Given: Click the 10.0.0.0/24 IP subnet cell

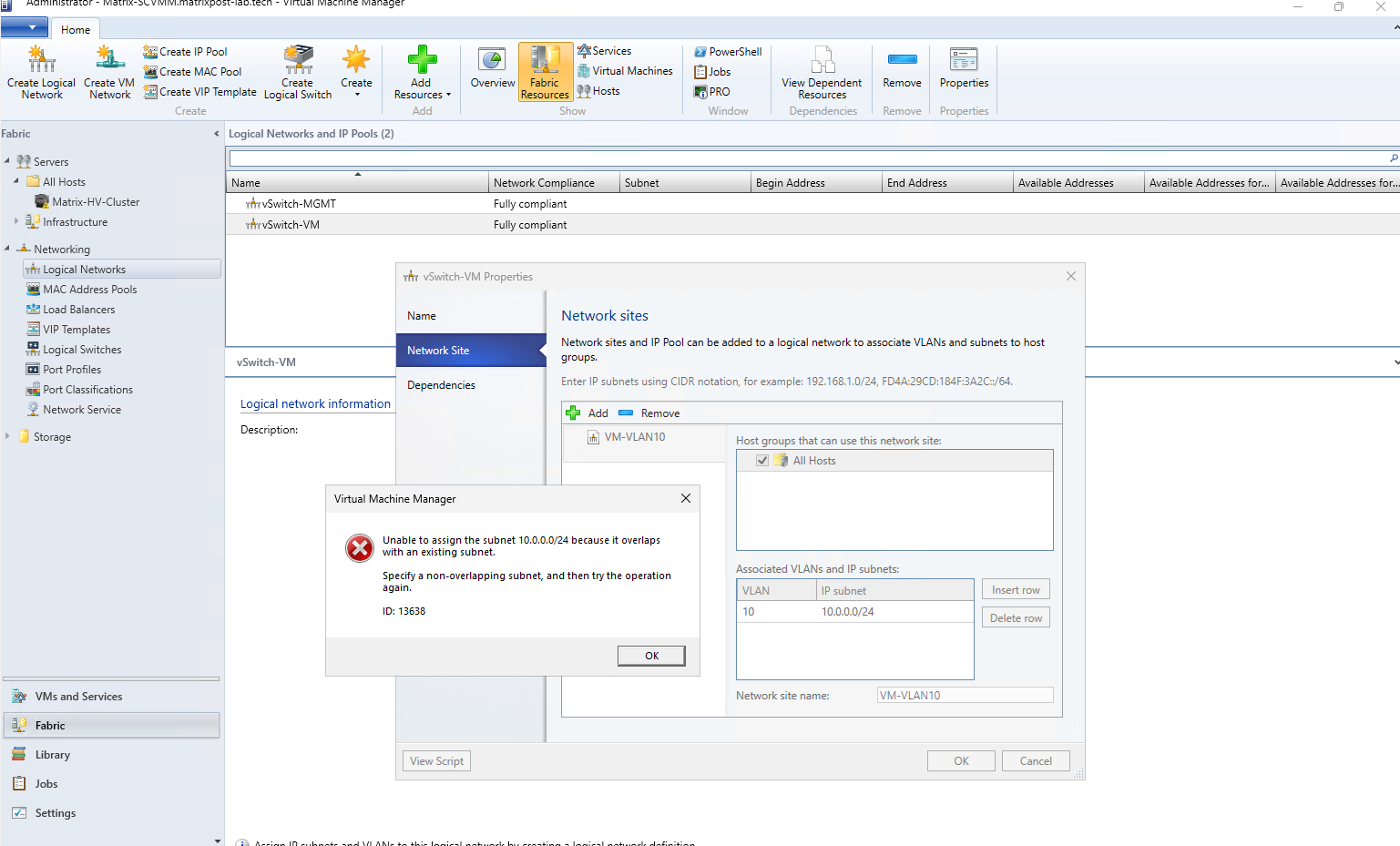Looking at the screenshot, I should 894,612.
